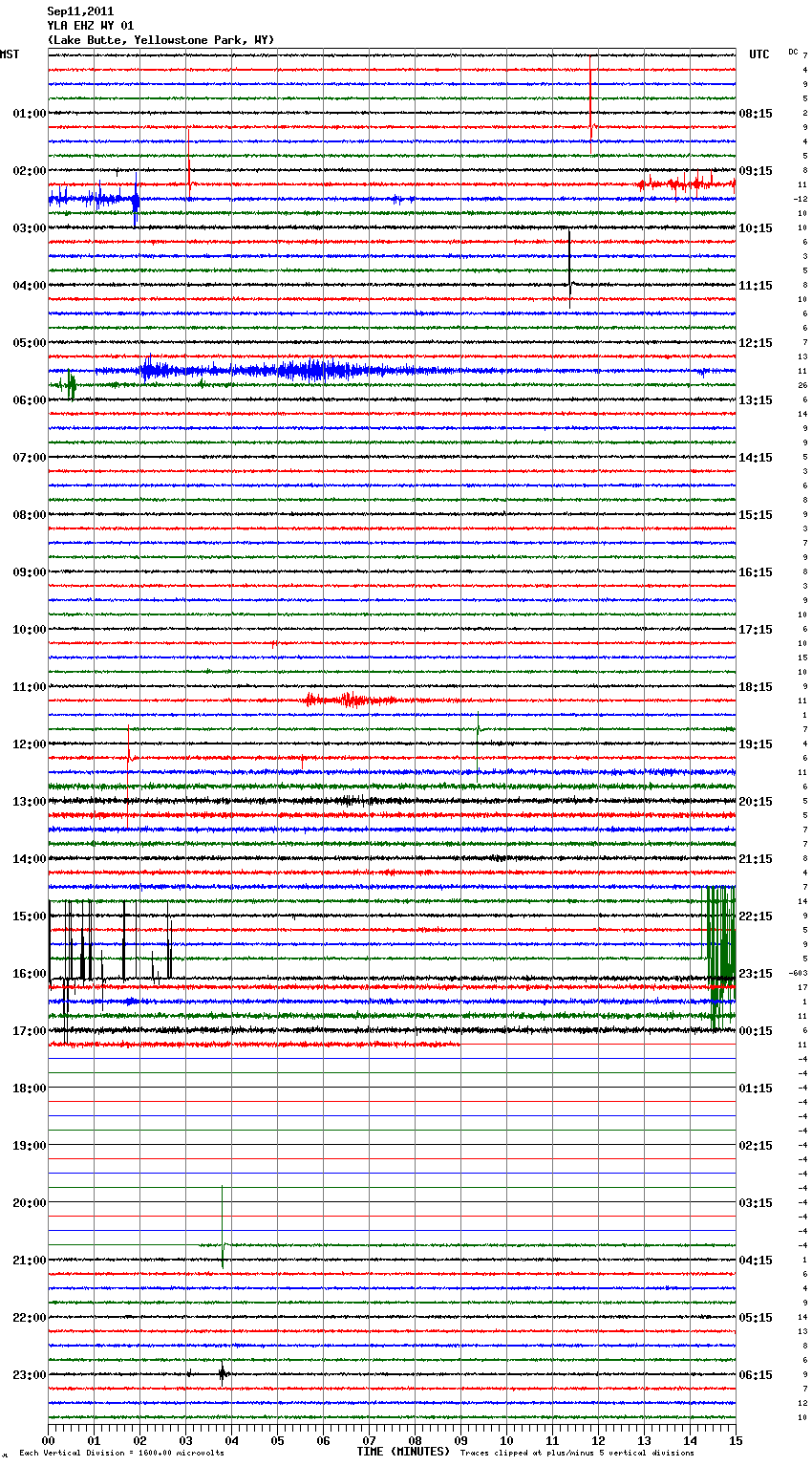Click the MST timezone header

[x=10, y=54]
